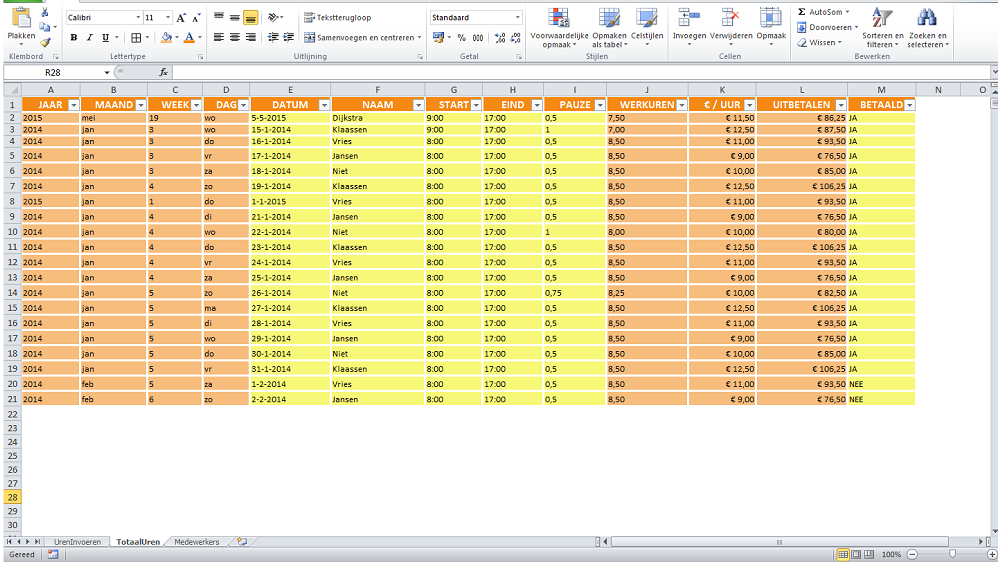
Task: Click the Opmaken als tabel icon
Action: (x=609, y=18)
